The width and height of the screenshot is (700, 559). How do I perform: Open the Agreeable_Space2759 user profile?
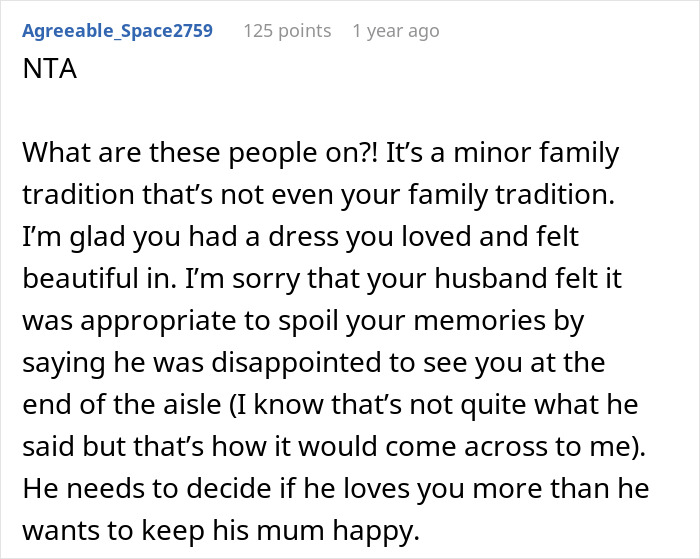[116, 31]
